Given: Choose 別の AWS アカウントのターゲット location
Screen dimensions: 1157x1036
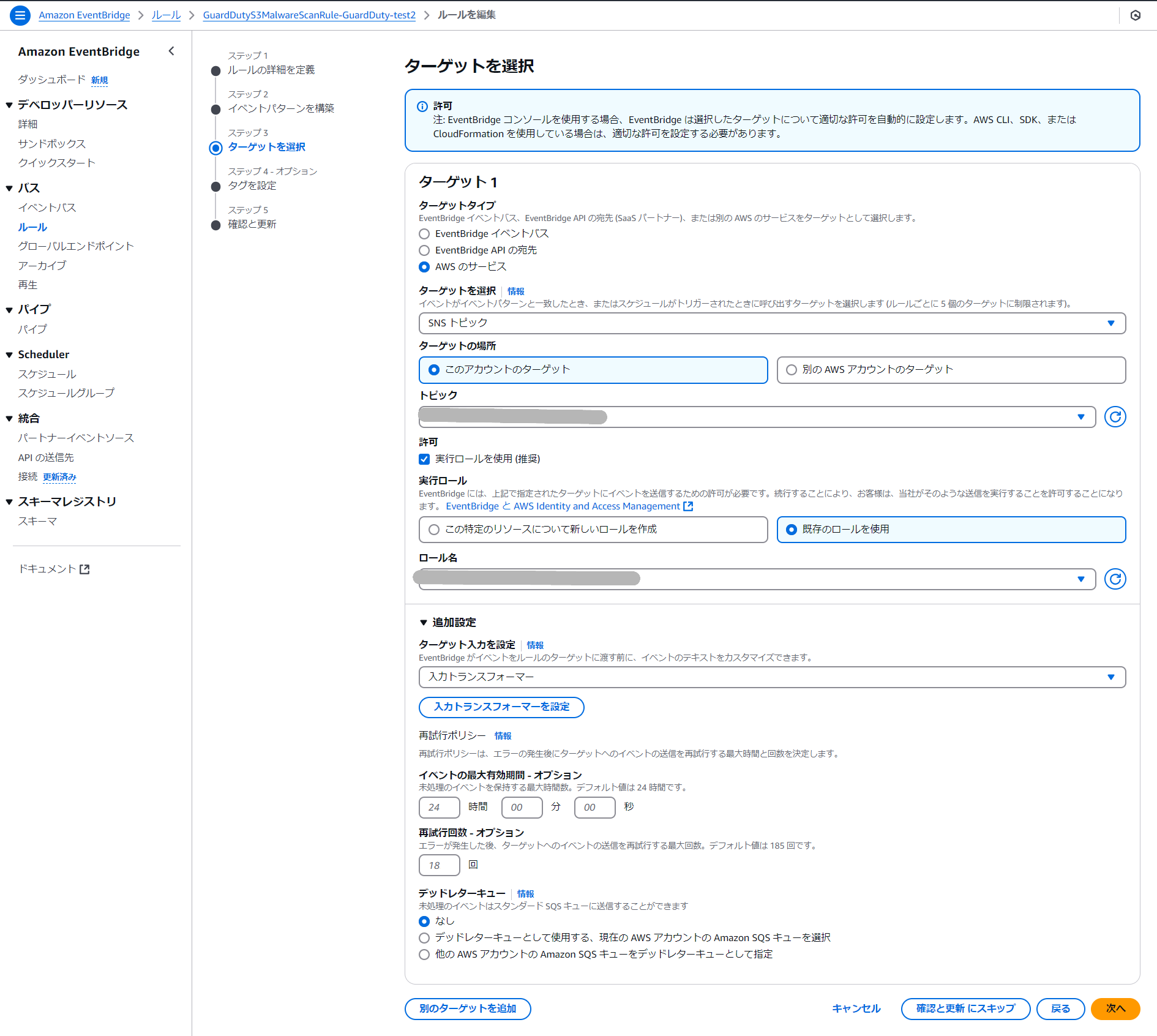Looking at the screenshot, I should tap(951, 370).
